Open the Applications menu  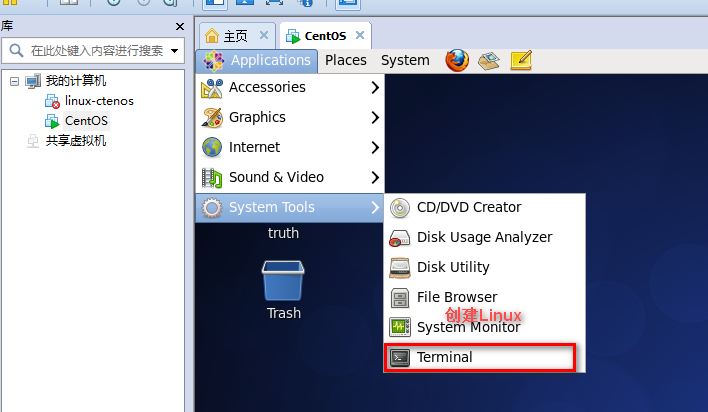coord(257,61)
